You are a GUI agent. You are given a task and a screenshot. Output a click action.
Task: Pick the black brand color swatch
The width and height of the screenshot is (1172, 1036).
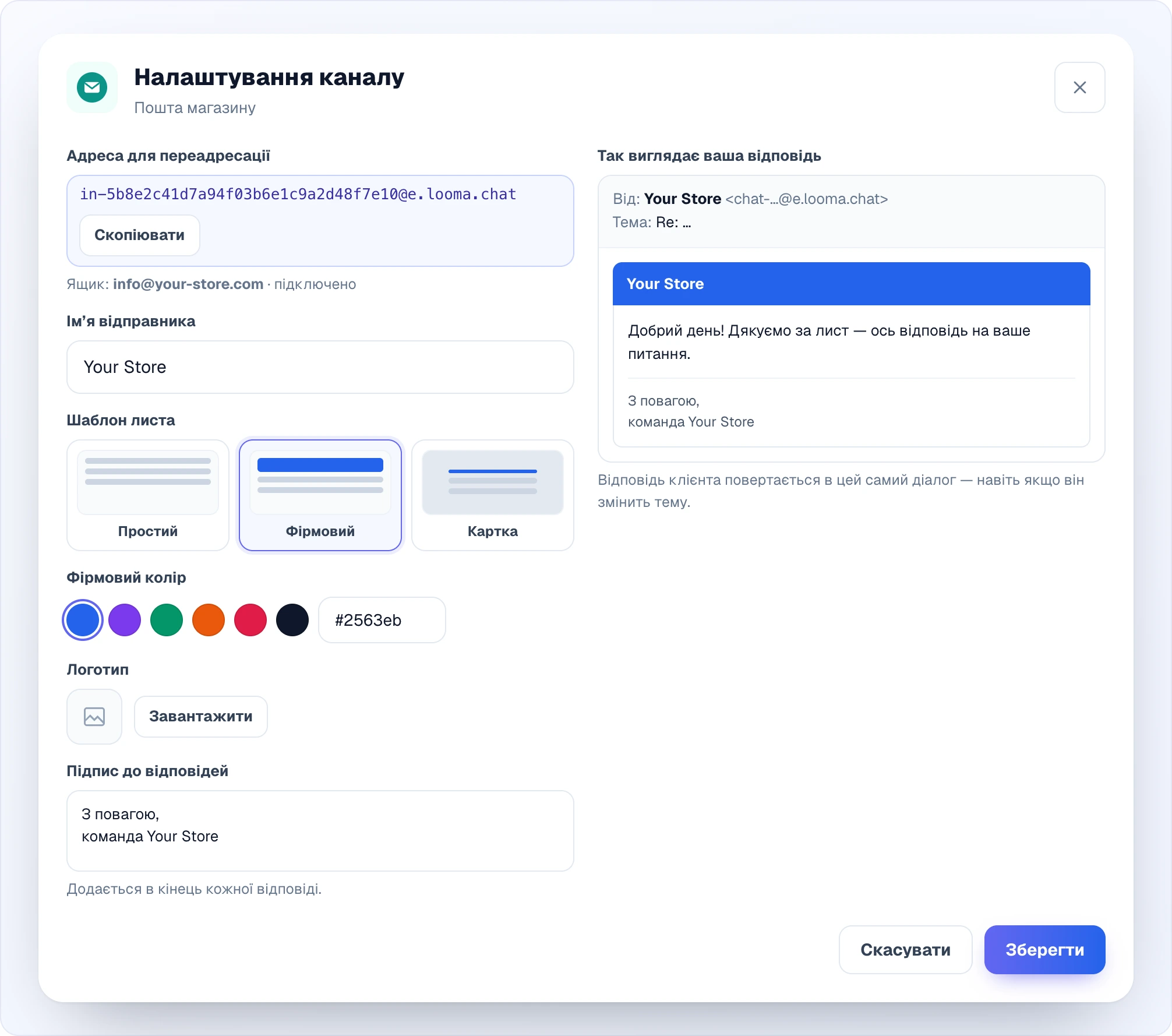pyautogui.click(x=292, y=620)
